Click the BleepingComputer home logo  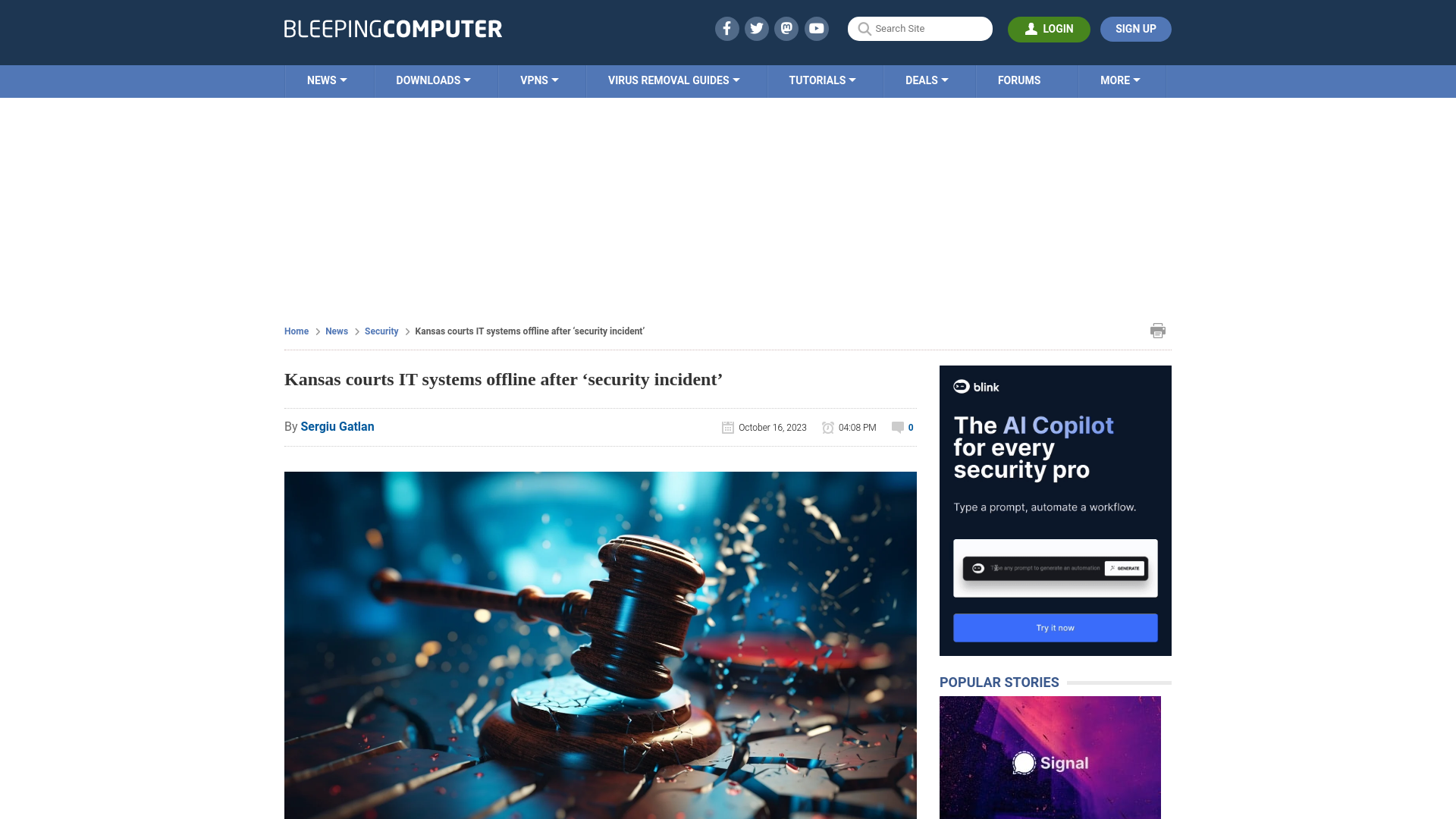392,28
